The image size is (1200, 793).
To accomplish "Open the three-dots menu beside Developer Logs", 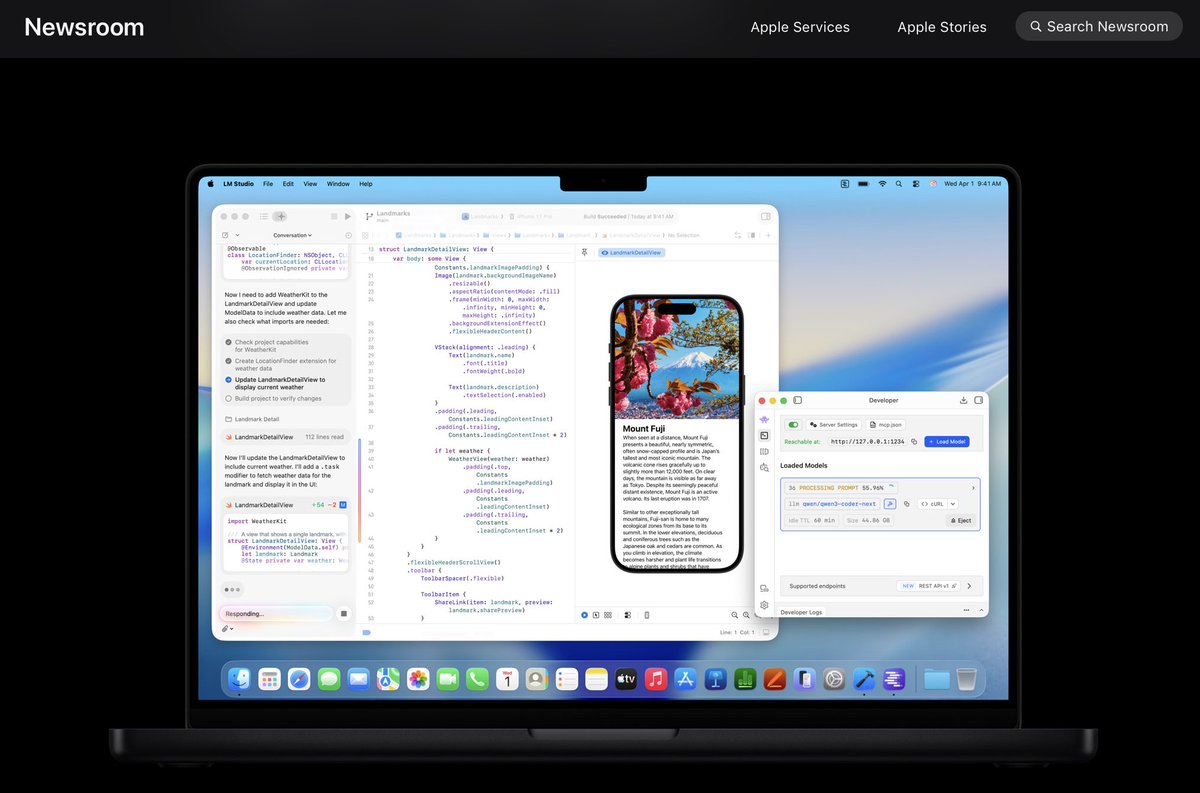I will pos(966,610).
